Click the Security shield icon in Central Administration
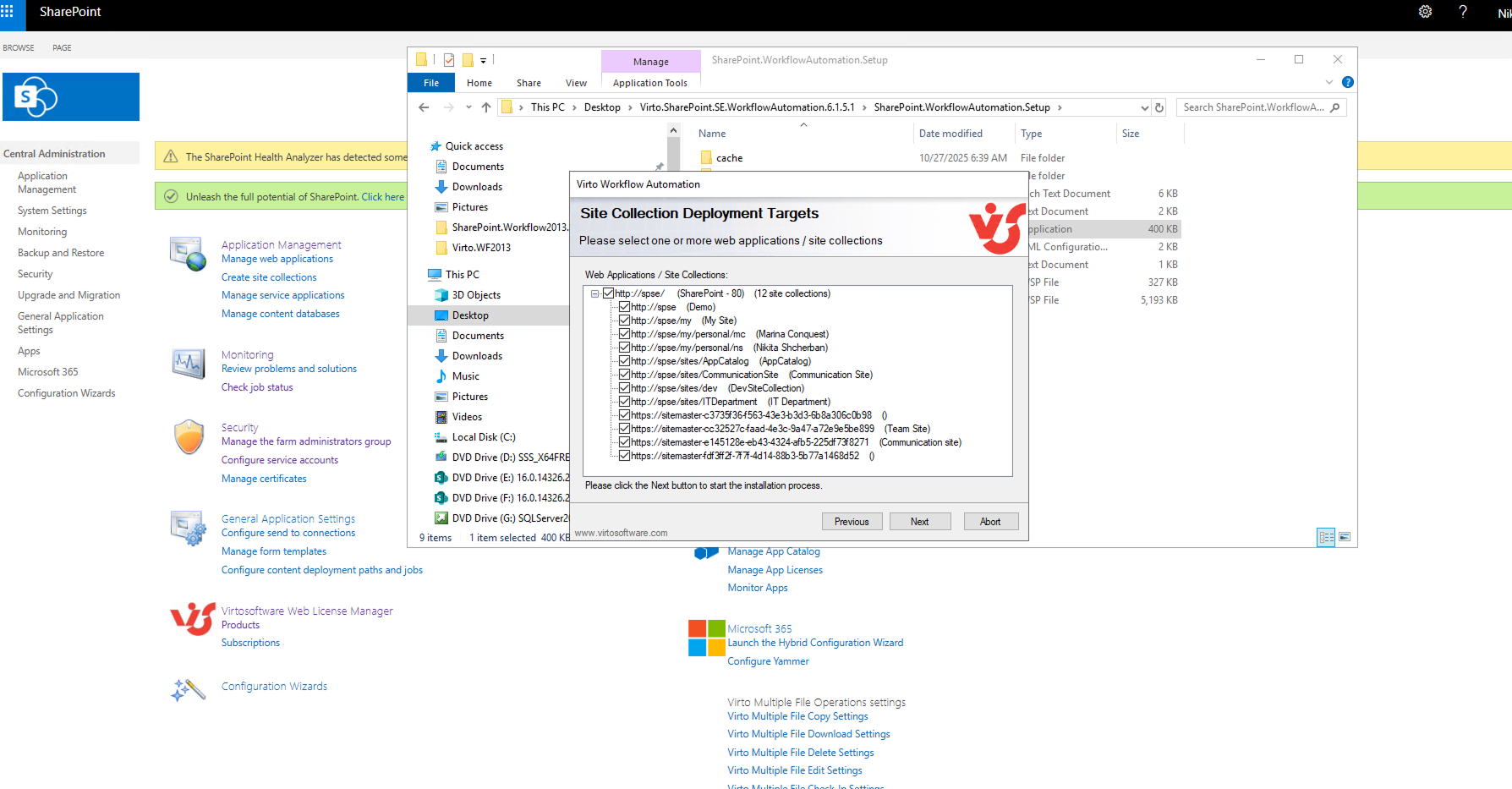This screenshot has width=1512, height=789. 188,436
